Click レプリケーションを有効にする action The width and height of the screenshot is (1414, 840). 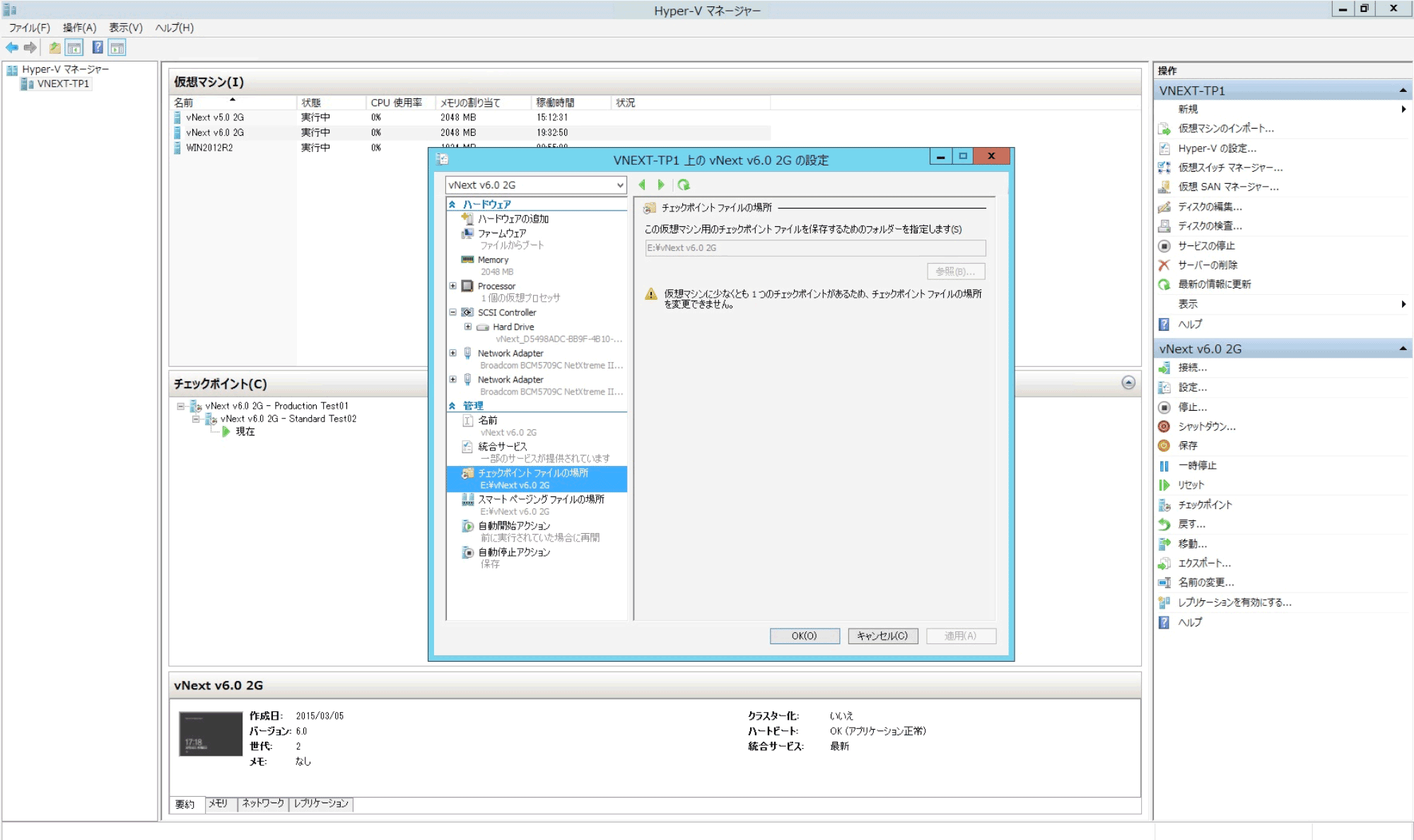1234,602
